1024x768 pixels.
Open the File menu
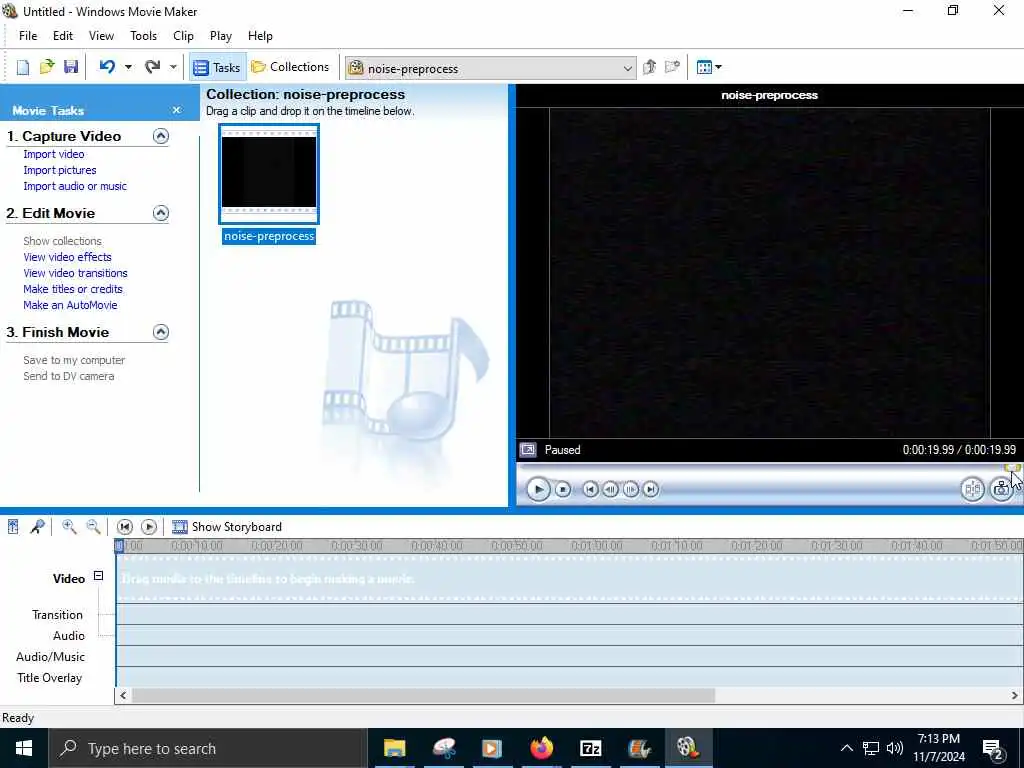28,36
